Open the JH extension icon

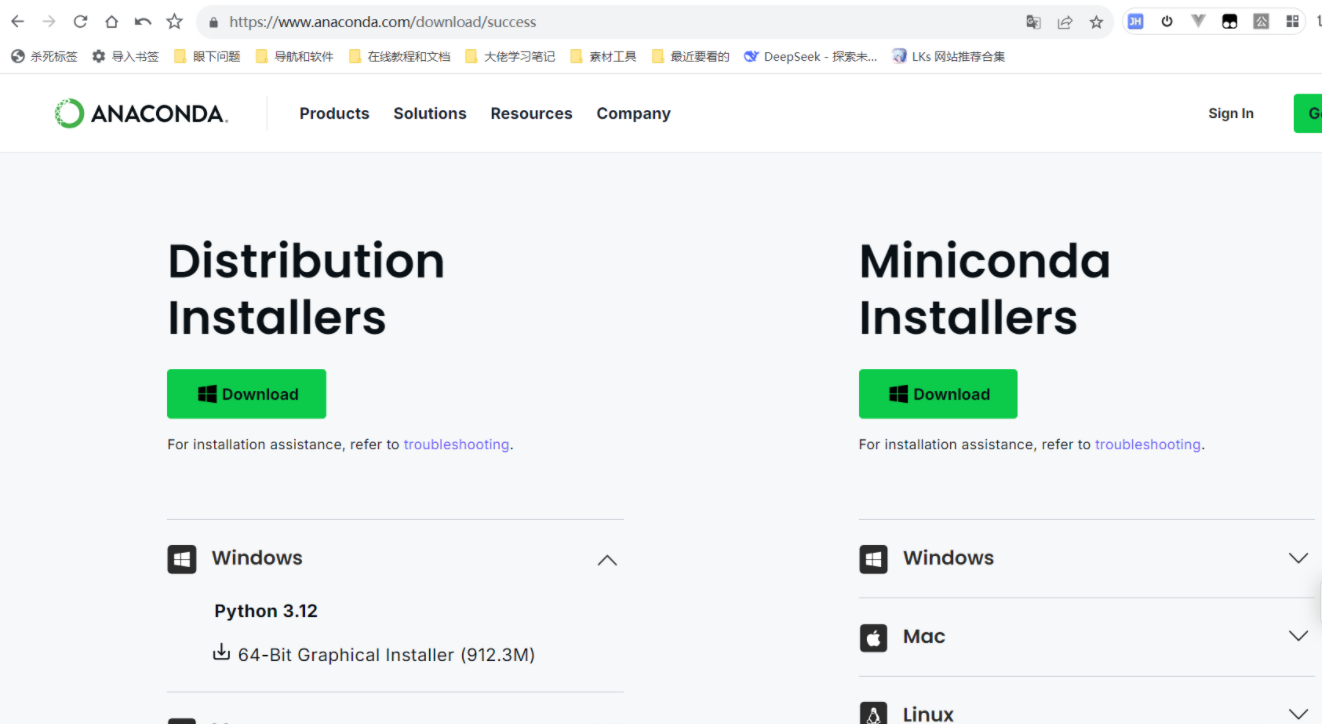click(1135, 21)
